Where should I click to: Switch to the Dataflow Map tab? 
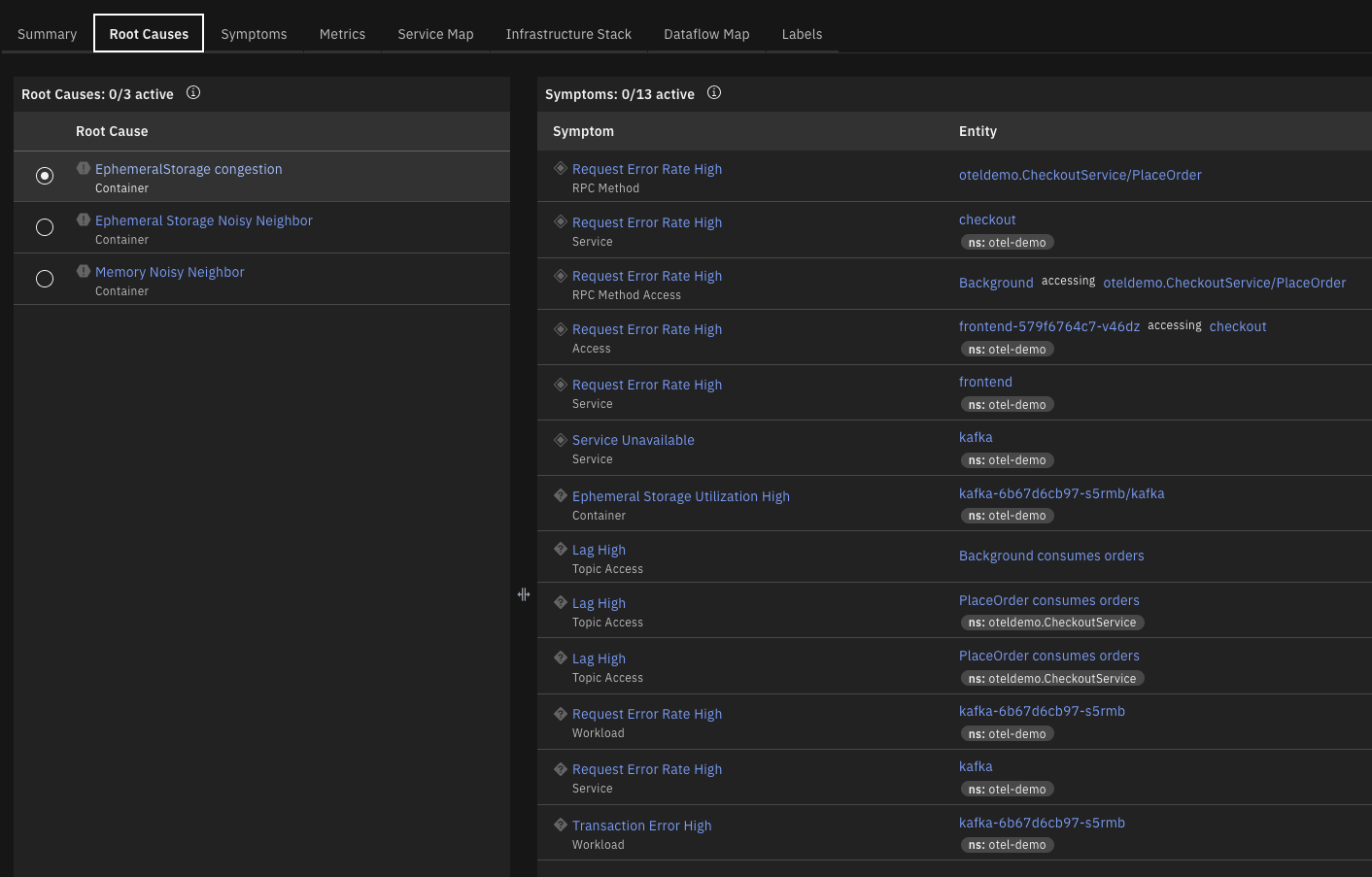tap(706, 34)
